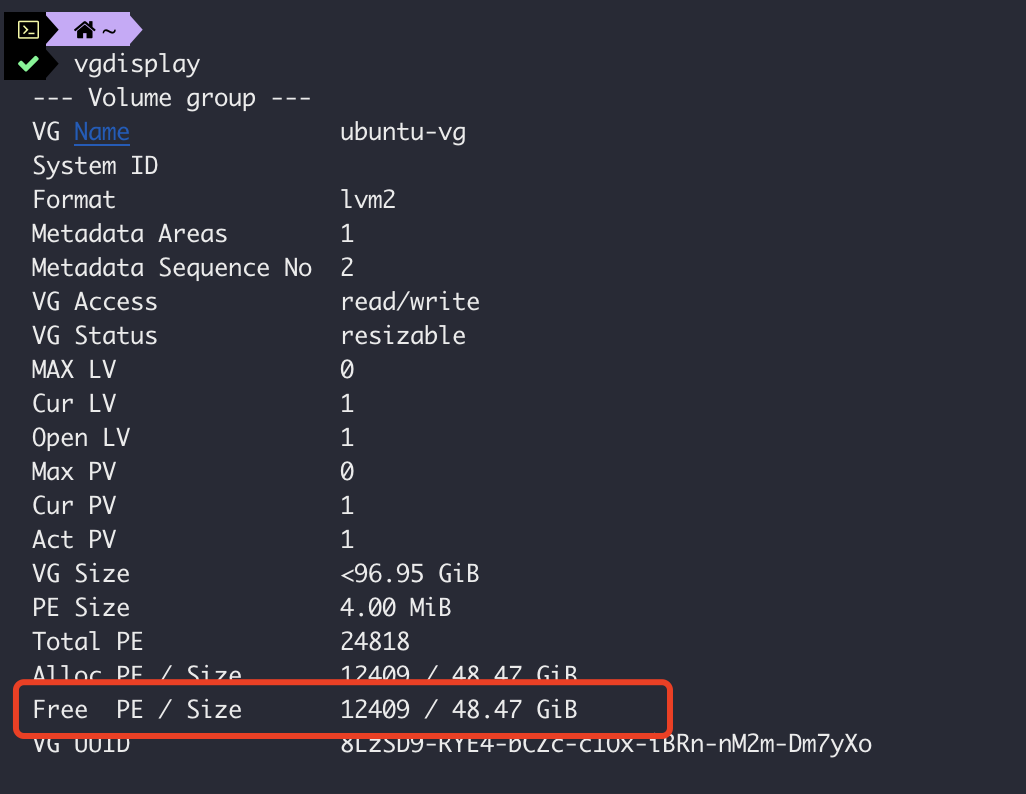Click the resizable status value
Image resolution: width=1026 pixels, height=794 pixels.
pyautogui.click(x=403, y=336)
